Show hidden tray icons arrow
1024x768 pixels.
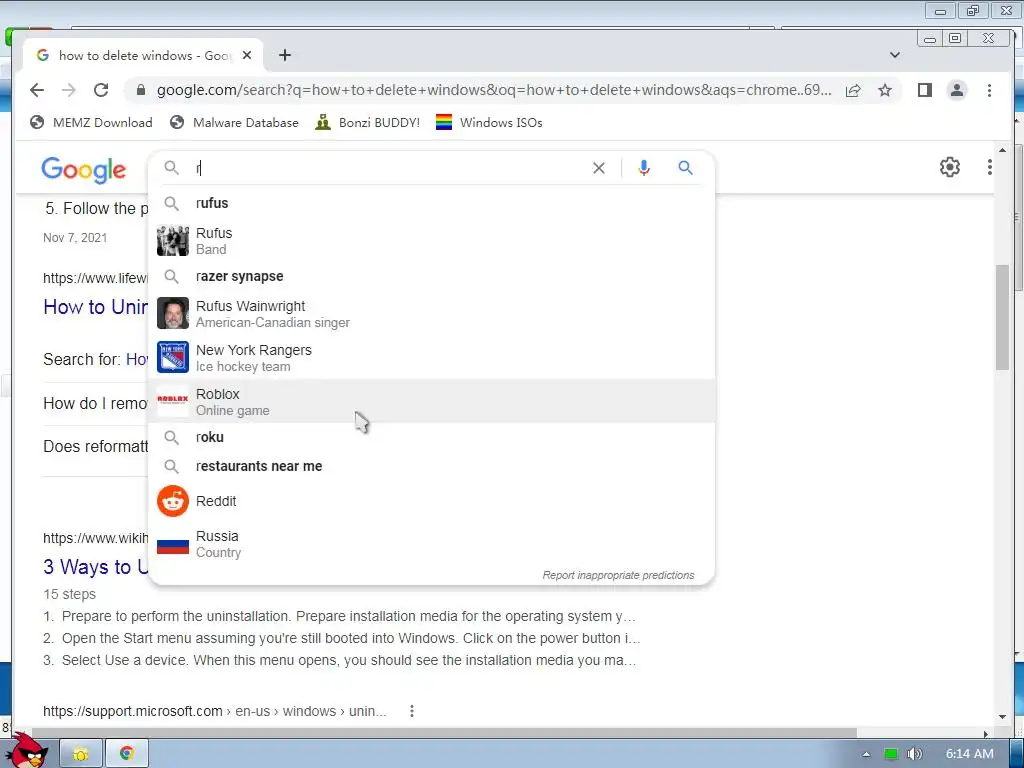(x=866, y=754)
